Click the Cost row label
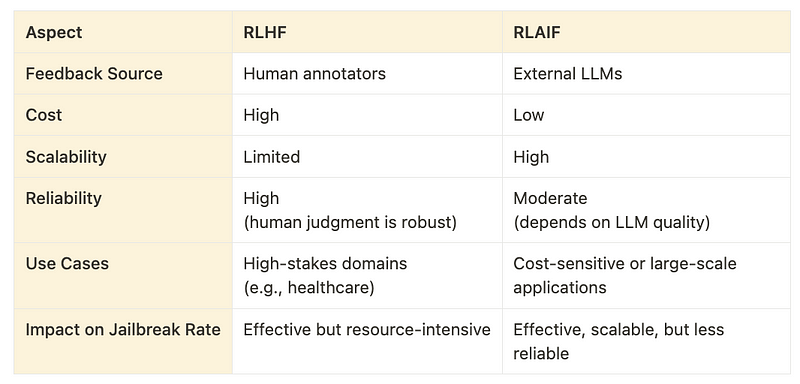 tap(44, 115)
